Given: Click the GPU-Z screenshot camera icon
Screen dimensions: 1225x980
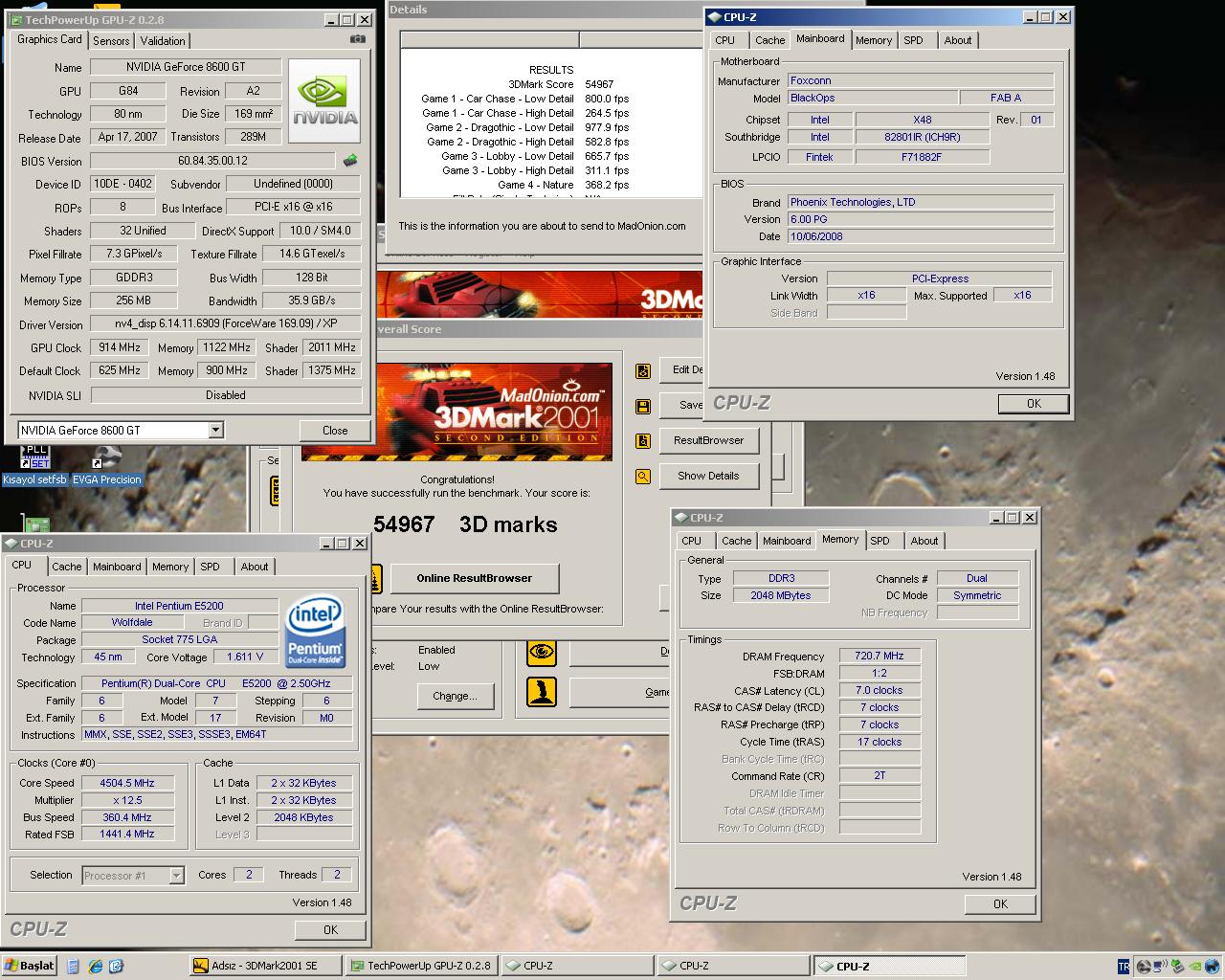Looking at the screenshot, I should [x=357, y=40].
